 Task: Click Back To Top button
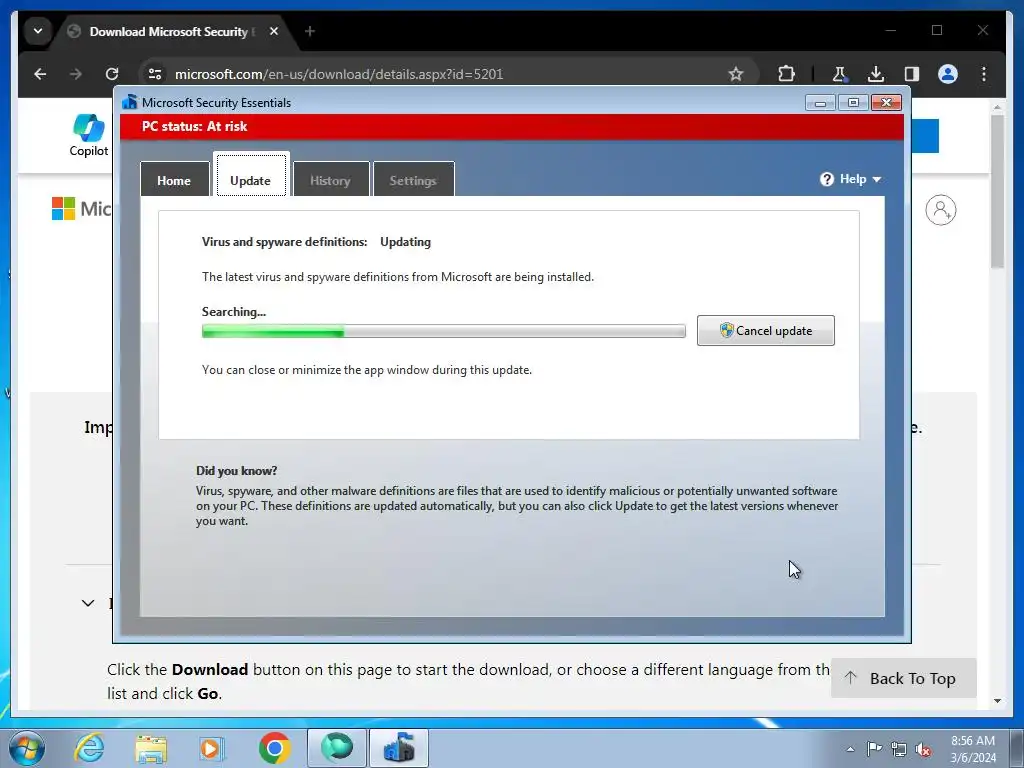(903, 679)
